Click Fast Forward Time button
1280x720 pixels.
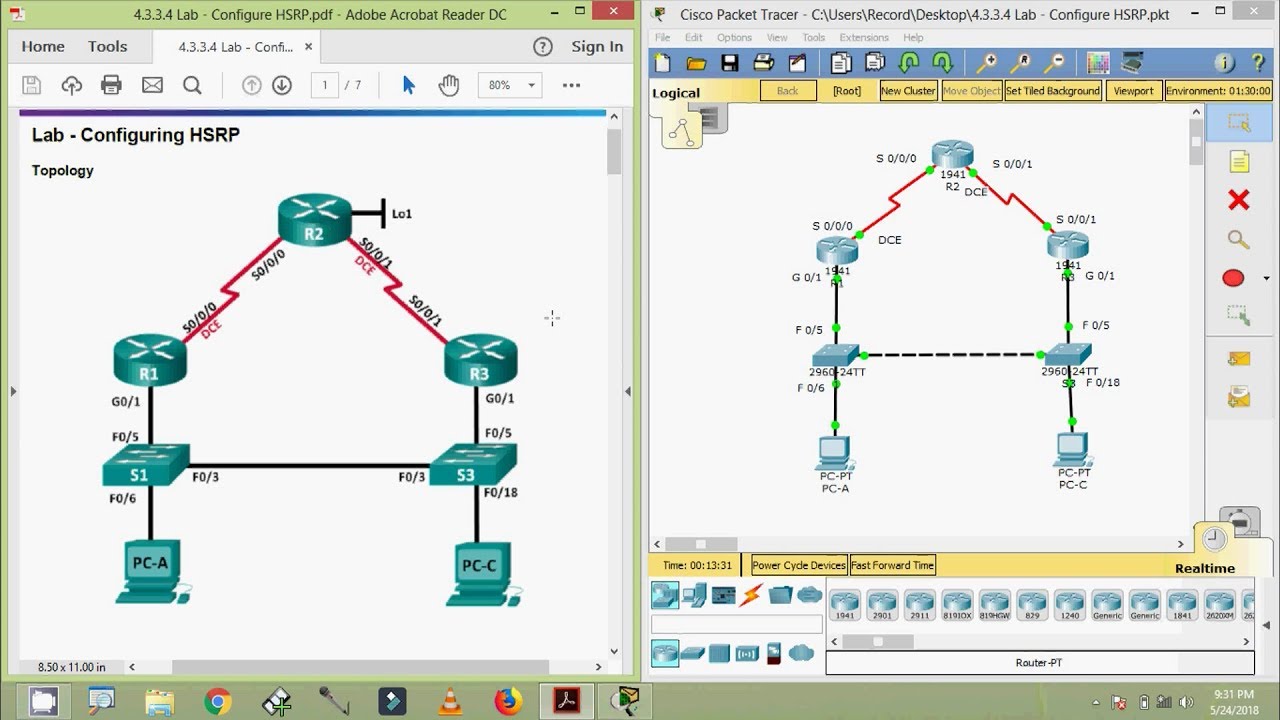(892, 565)
